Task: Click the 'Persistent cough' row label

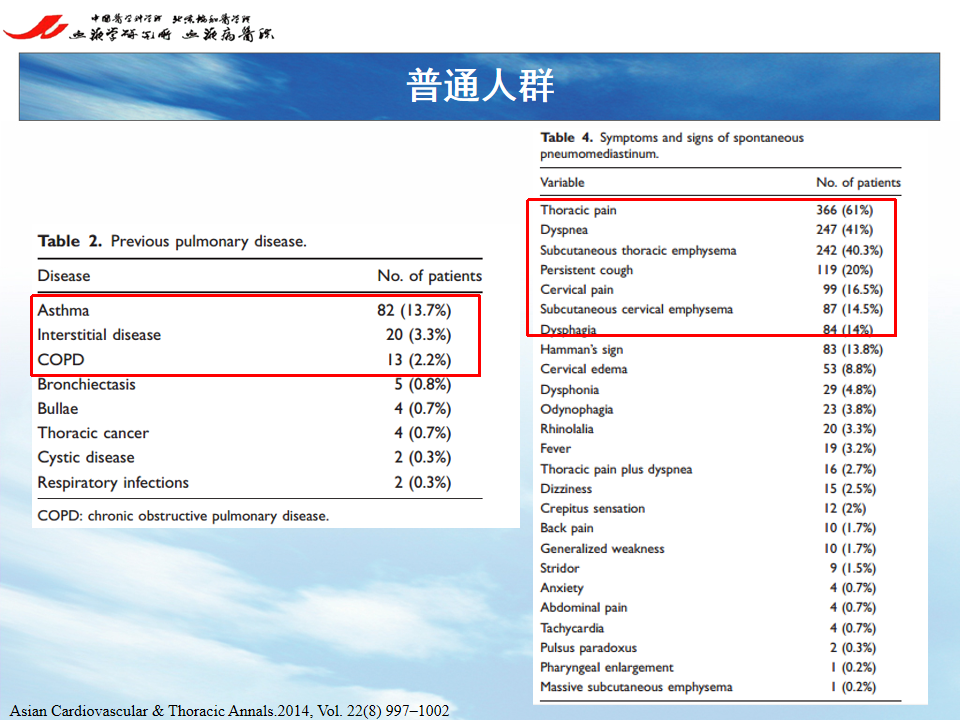Action: (x=587, y=270)
